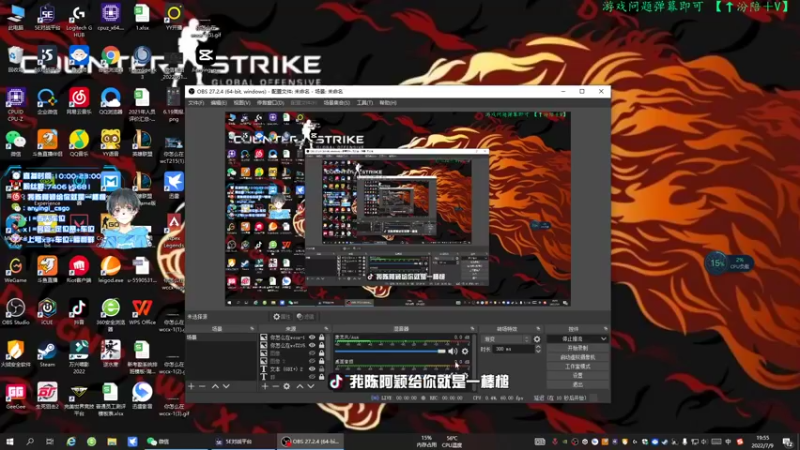
Task: Enable 工作室模式 studio mode
Action: (x=578, y=366)
